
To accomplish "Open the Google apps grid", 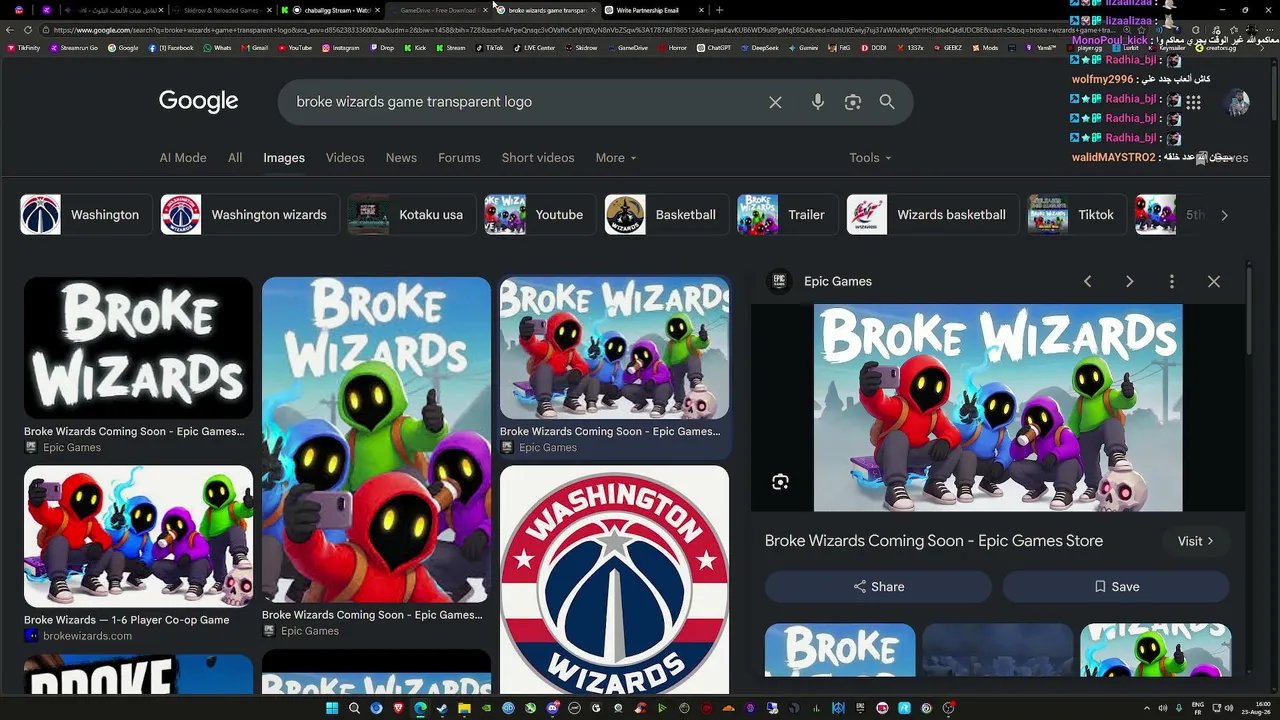I will (x=1193, y=102).
